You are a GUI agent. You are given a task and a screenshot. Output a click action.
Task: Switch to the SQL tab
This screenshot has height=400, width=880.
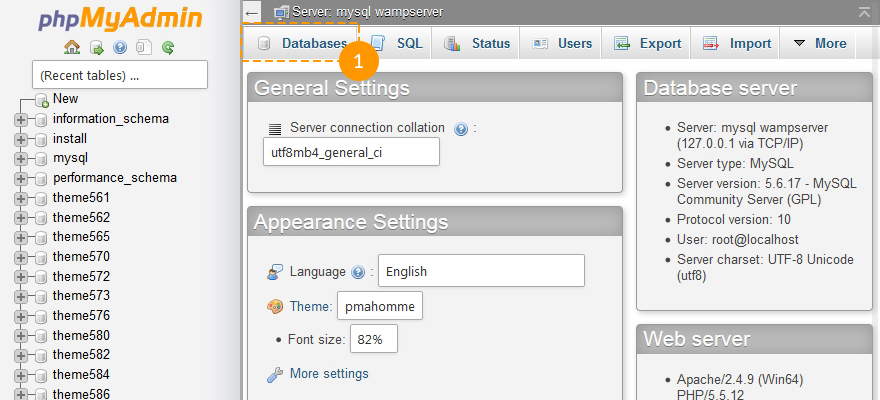coord(397,43)
